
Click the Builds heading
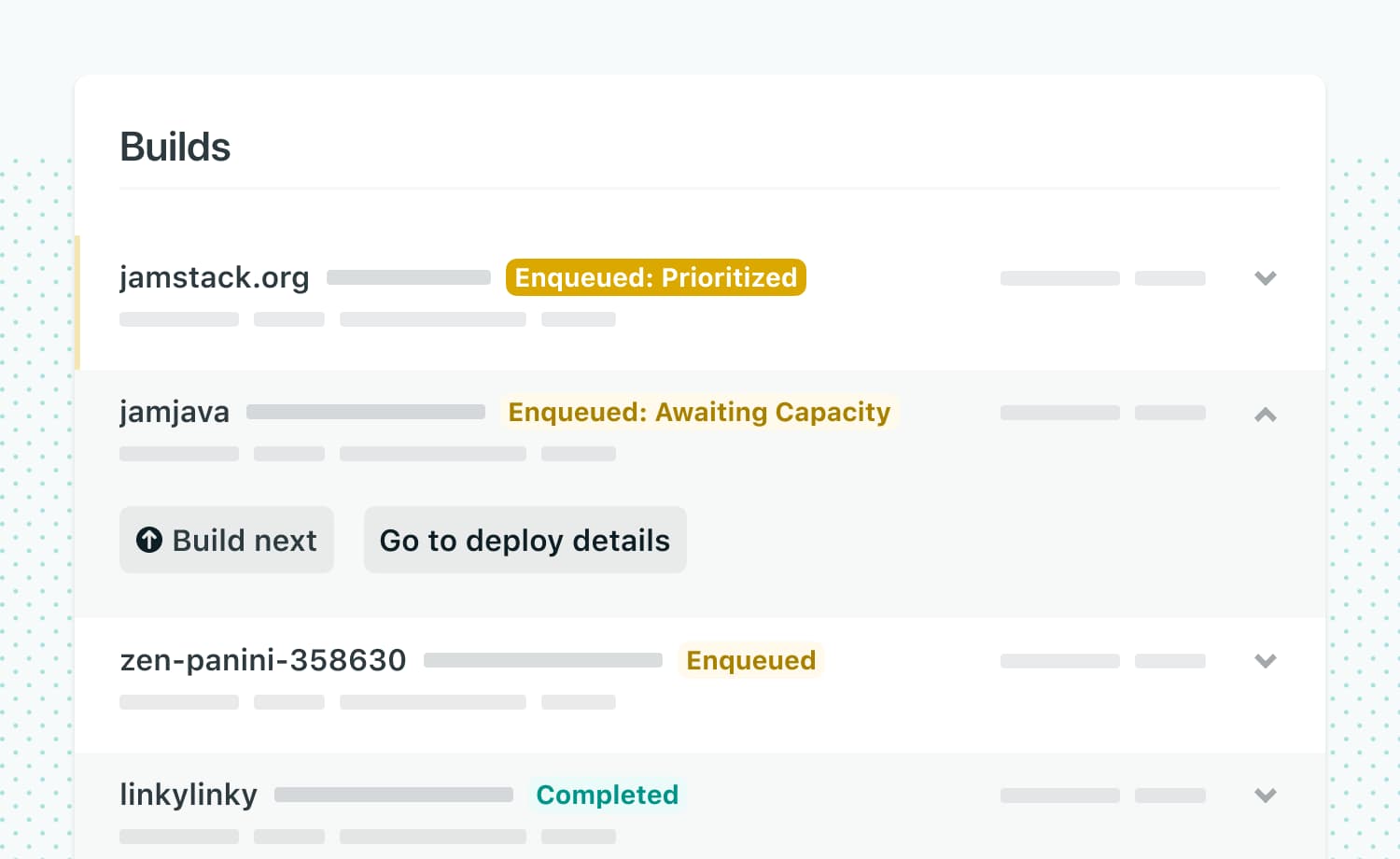175,147
